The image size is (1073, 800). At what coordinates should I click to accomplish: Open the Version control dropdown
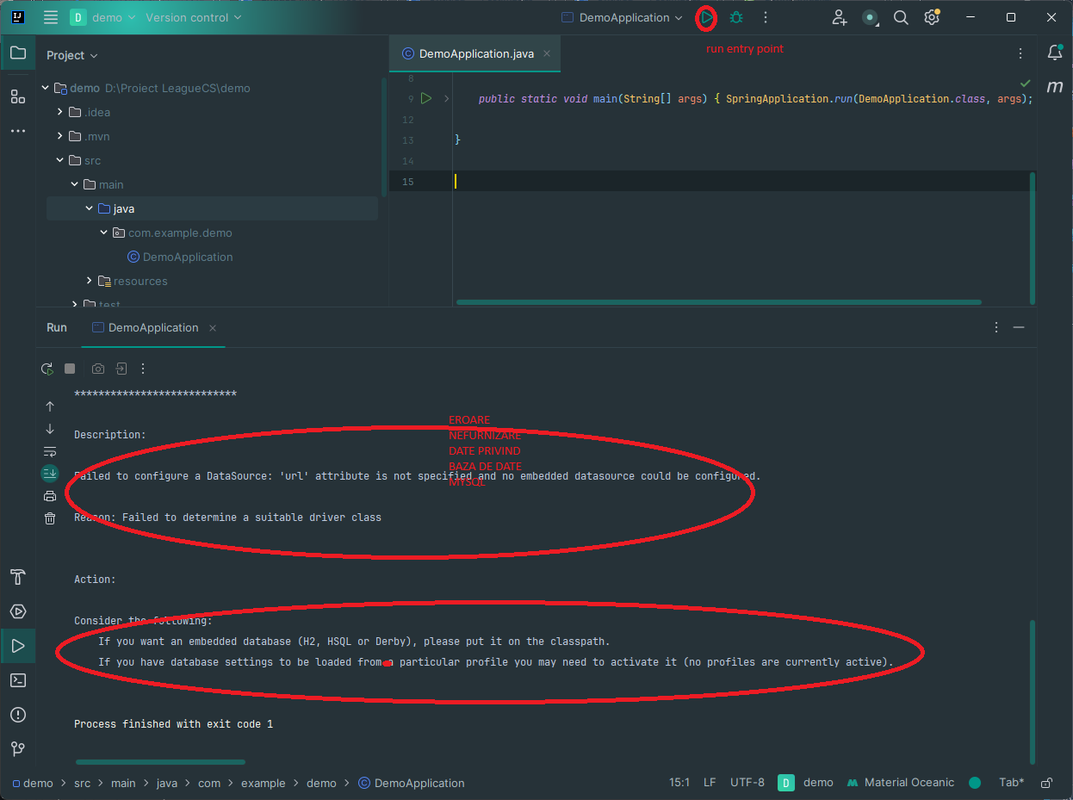[194, 18]
